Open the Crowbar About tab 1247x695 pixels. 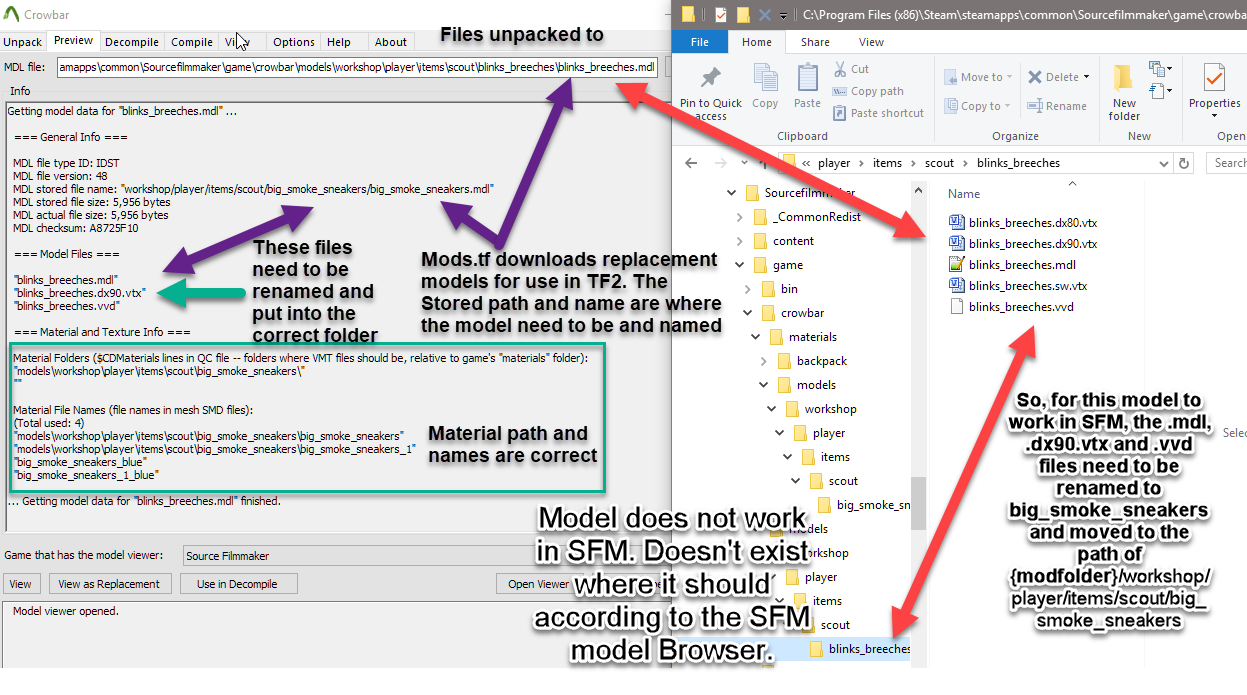click(391, 42)
